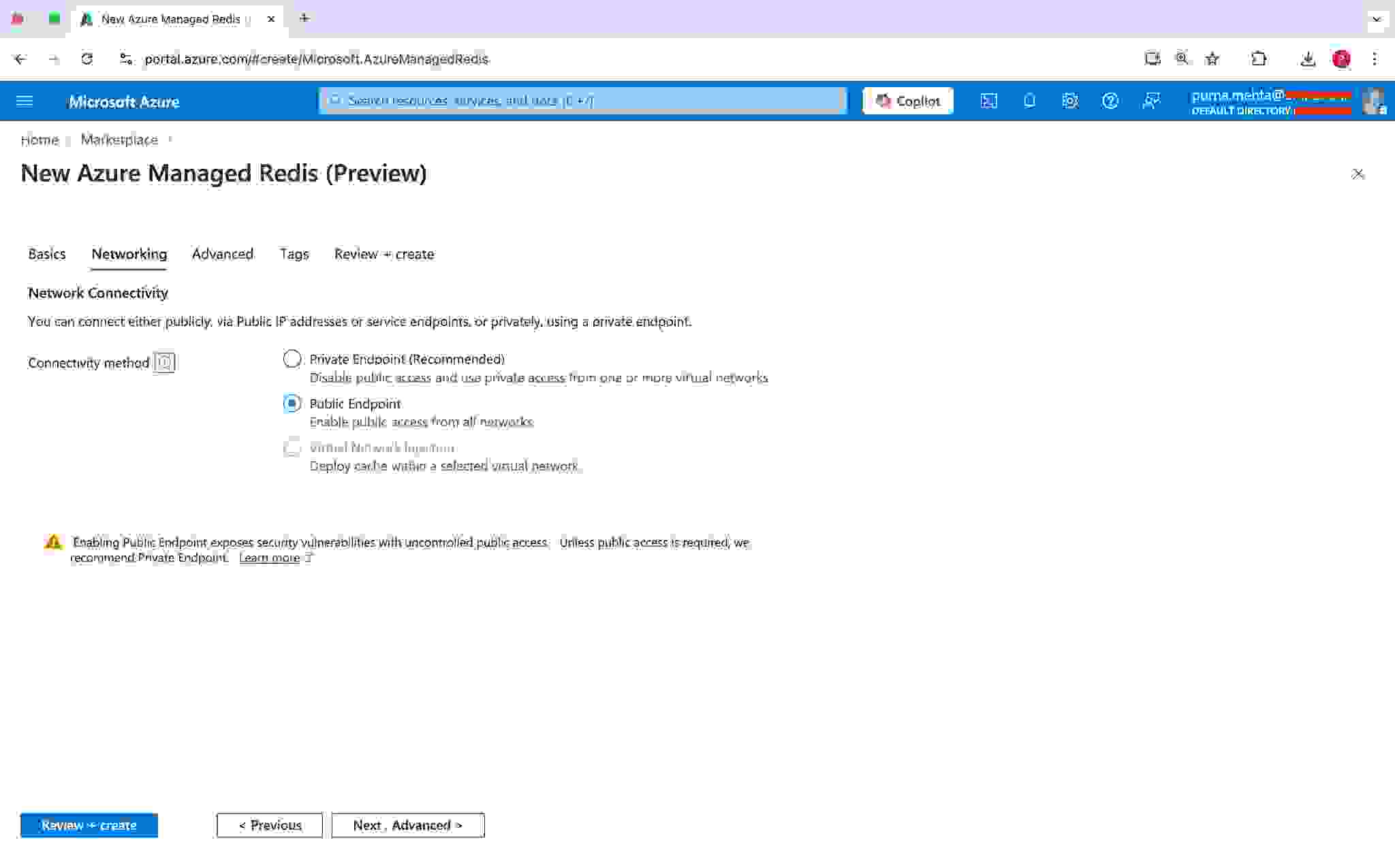This screenshot has width=1395, height=868.
Task: Bookmark this page with star icon
Action: pos(1212,59)
